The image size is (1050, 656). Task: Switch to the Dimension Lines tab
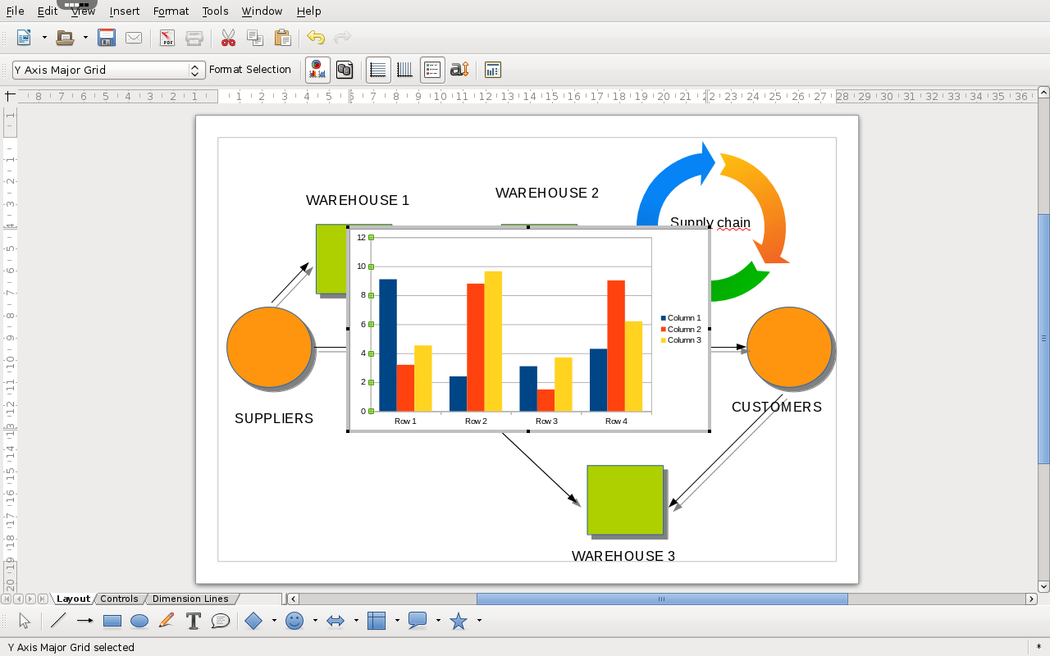(190, 599)
